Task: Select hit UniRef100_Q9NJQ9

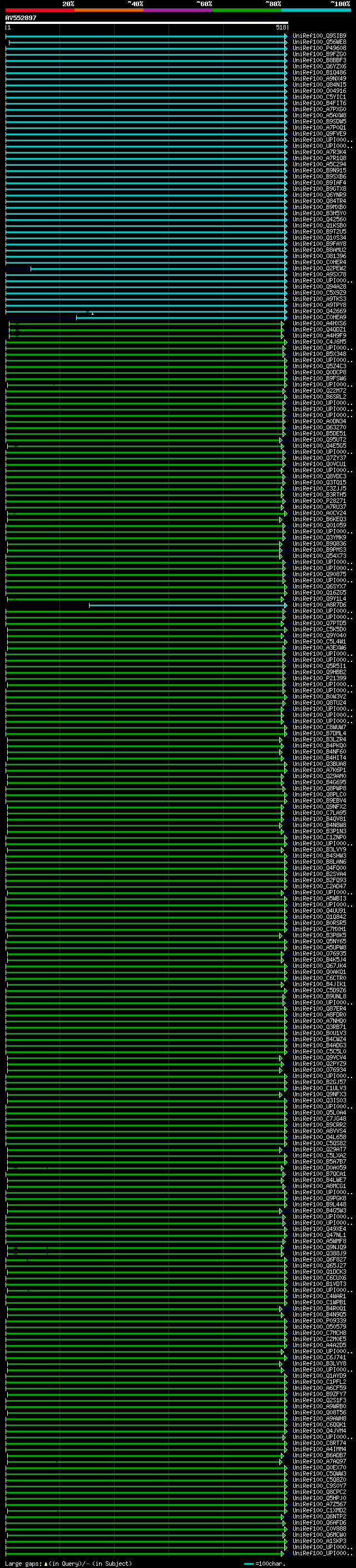Action: (x=319, y=1247)
